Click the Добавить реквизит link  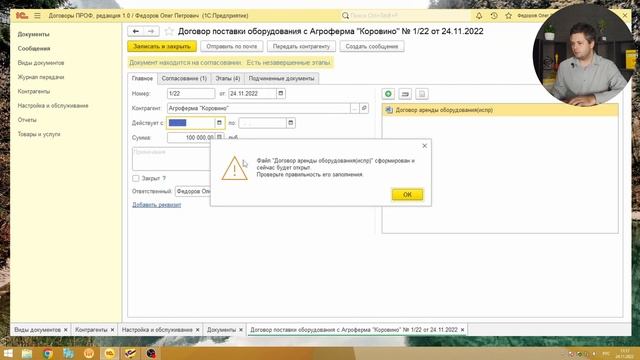(157, 205)
